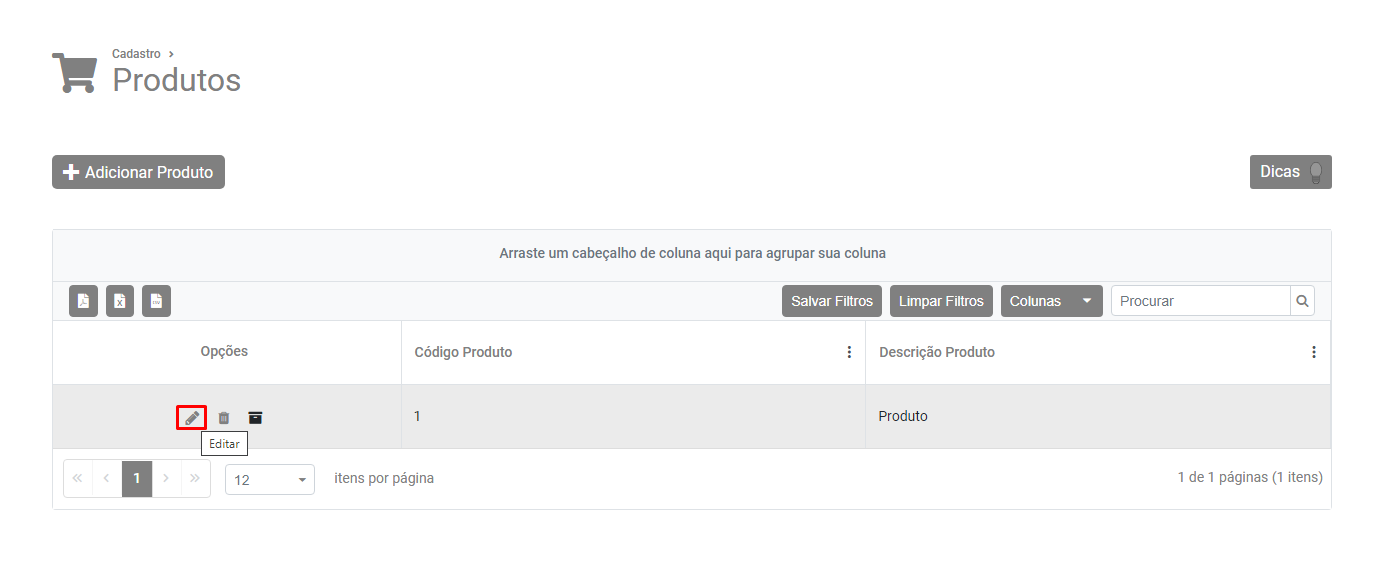The width and height of the screenshot is (1397, 576).
Task: Click the Salvar Filtros button
Action: pyautogui.click(x=832, y=301)
